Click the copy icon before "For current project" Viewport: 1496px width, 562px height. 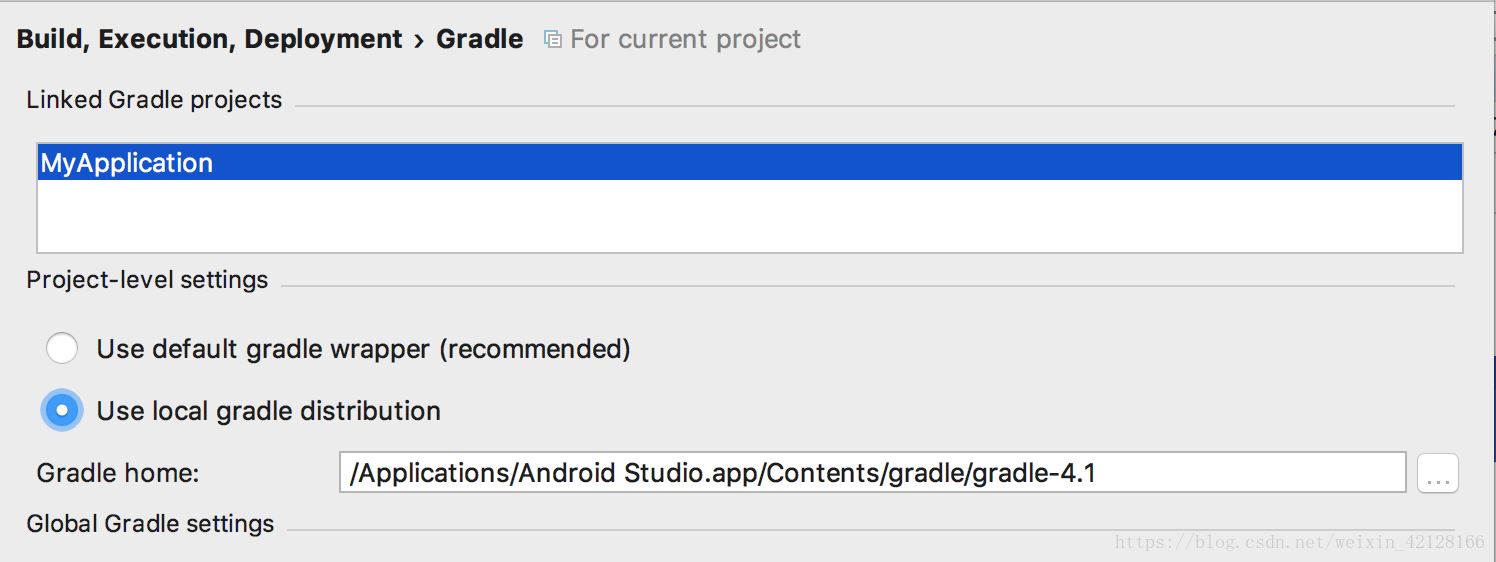coord(552,39)
